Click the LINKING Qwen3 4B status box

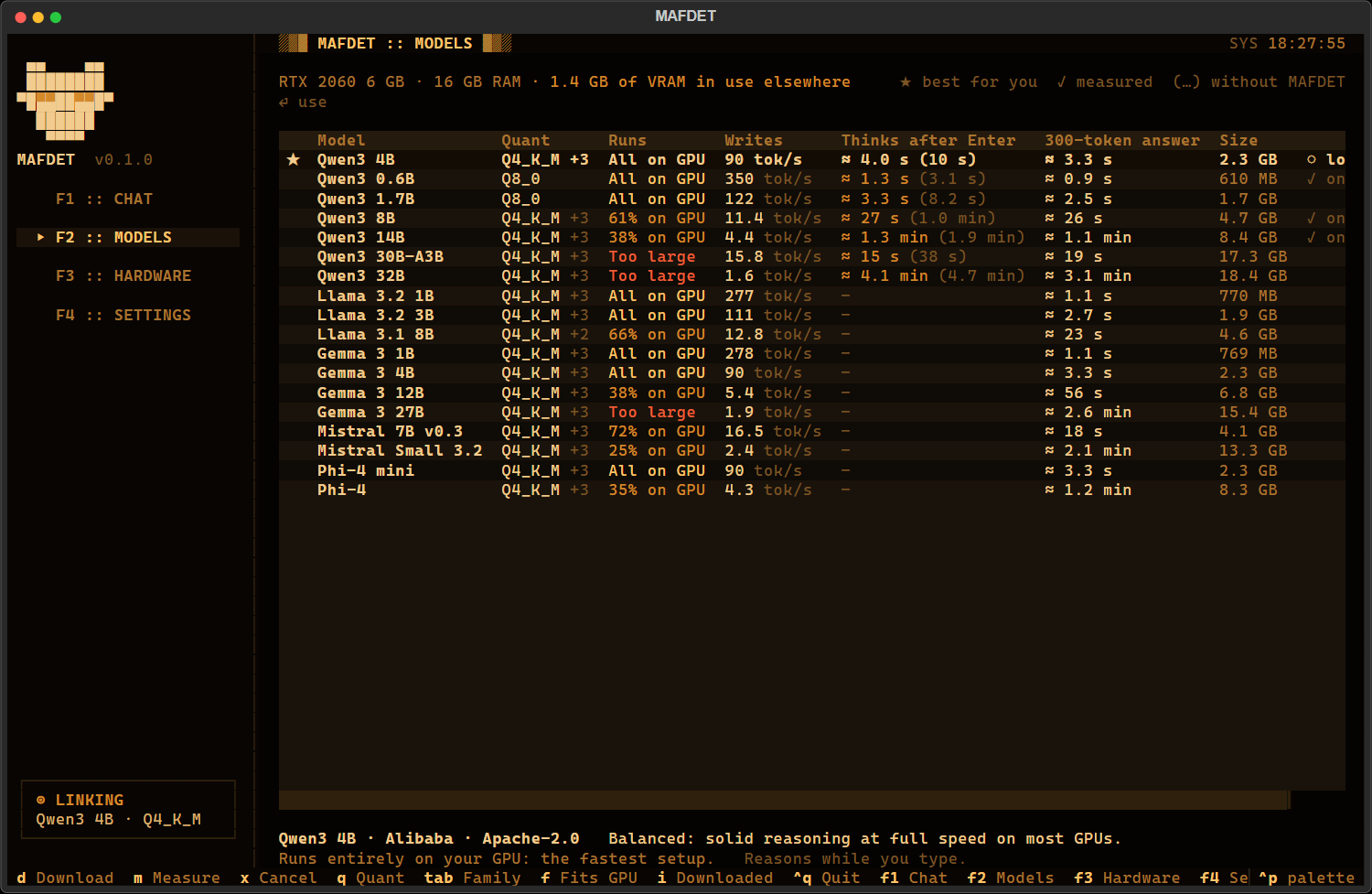click(128, 809)
